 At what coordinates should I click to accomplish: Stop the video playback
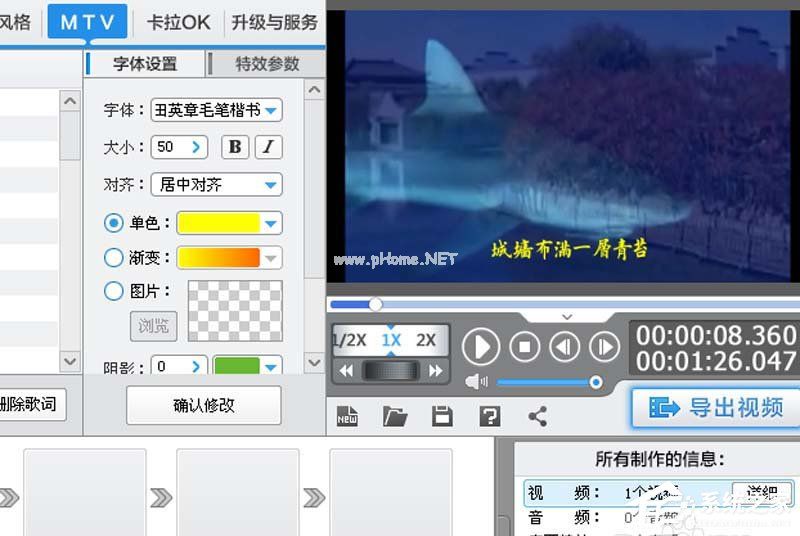click(x=524, y=347)
